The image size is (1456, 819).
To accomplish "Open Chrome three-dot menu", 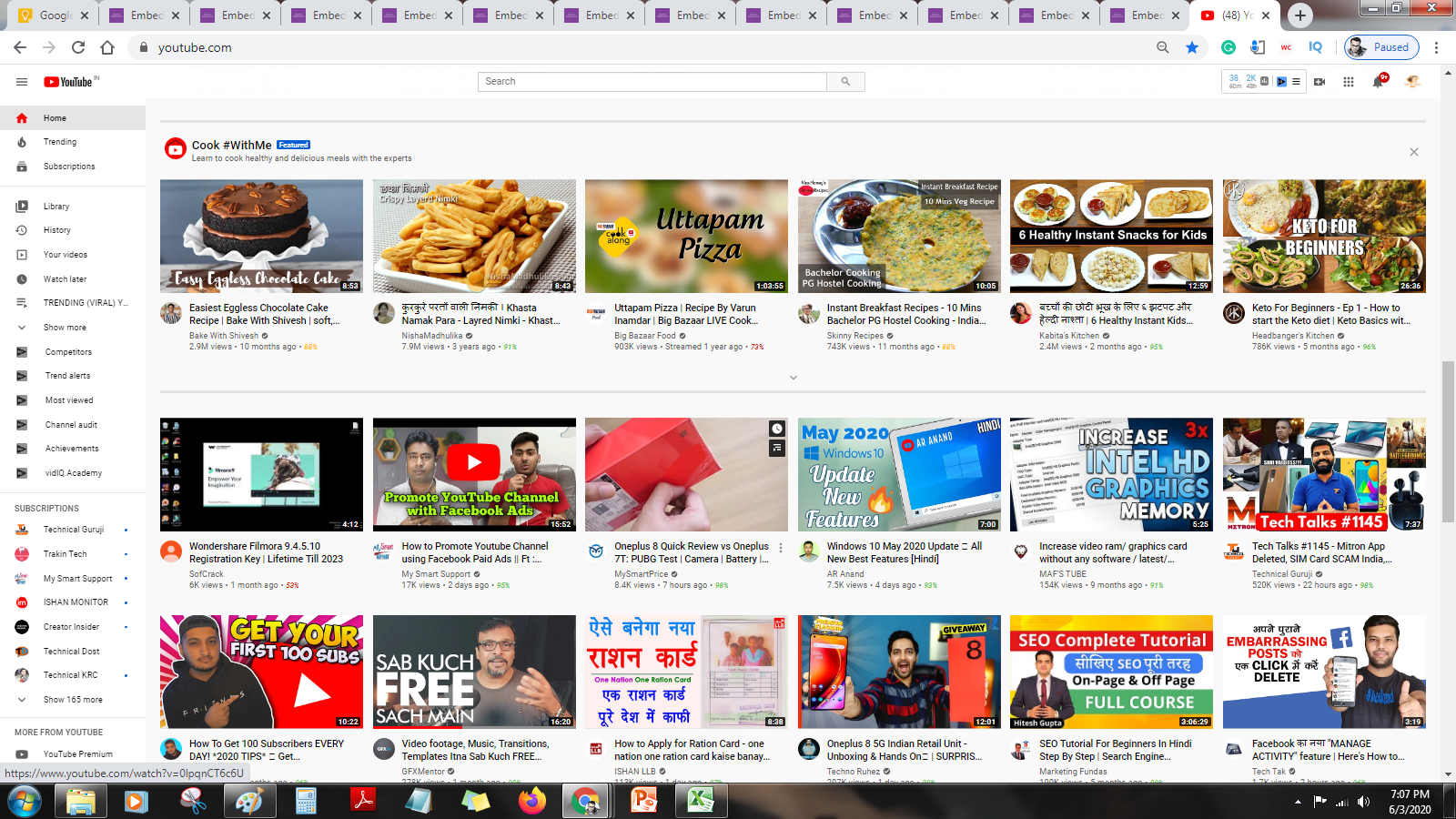I will pyautogui.click(x=1437, y=47).
